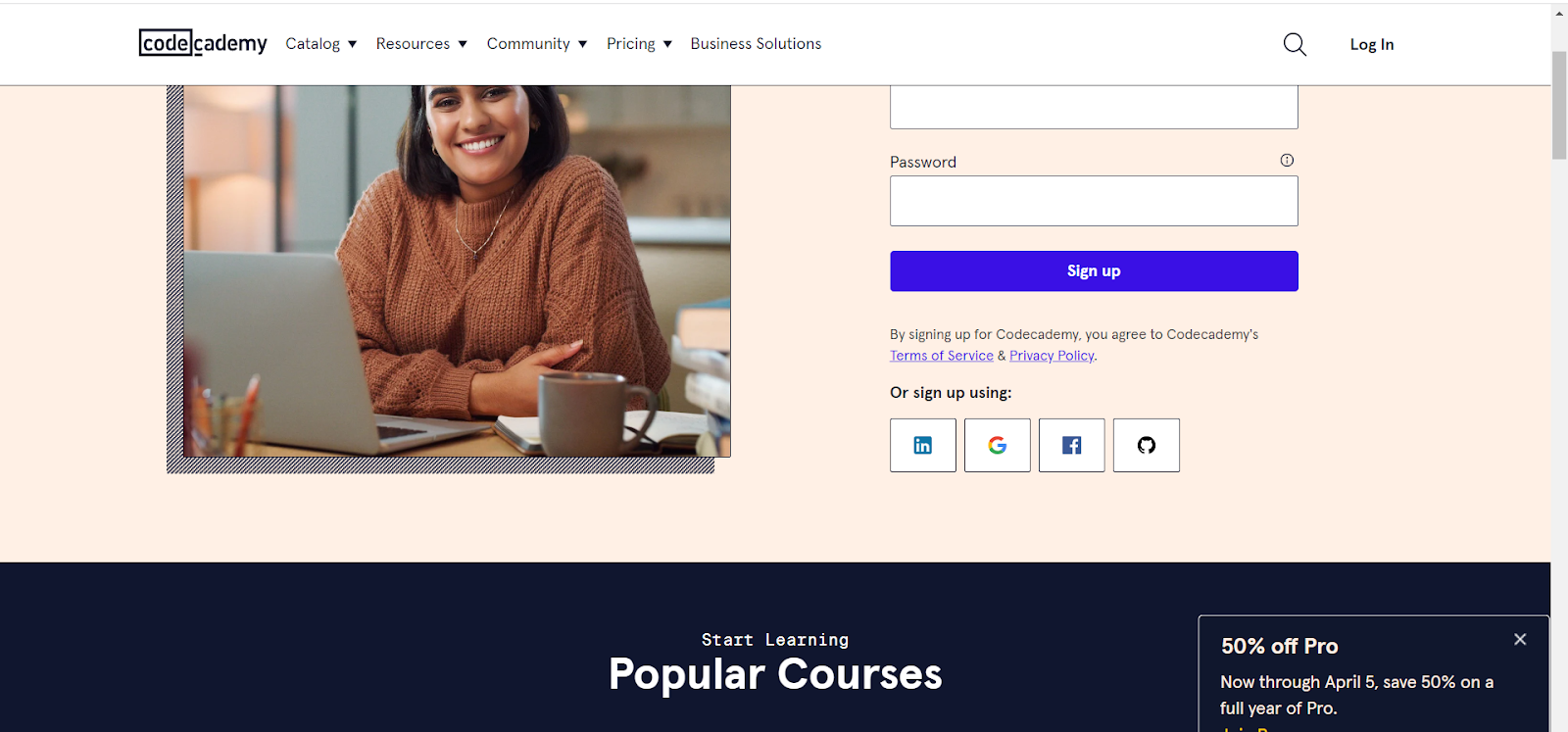The width and height of the screenshot is (1568, 732).
Task: Click the woman with laptop photo
Action: click(457, 270)
